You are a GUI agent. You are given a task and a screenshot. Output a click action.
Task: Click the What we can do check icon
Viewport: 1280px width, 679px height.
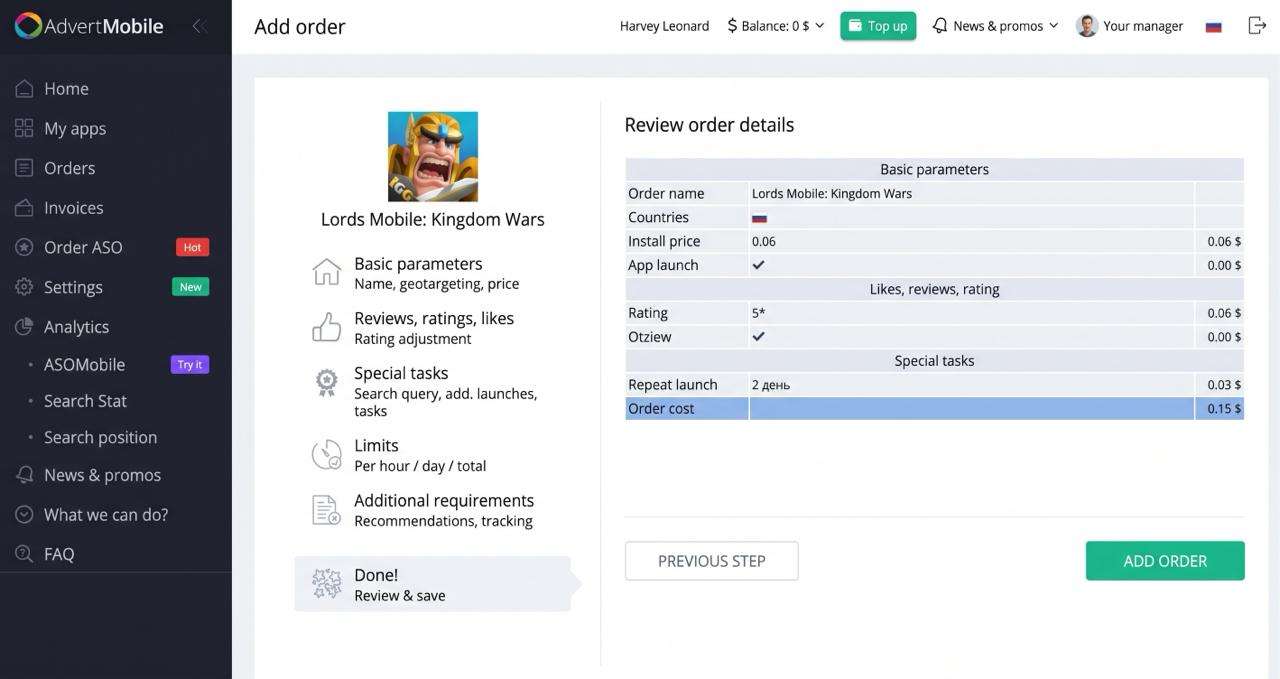[x=24, y=514]
